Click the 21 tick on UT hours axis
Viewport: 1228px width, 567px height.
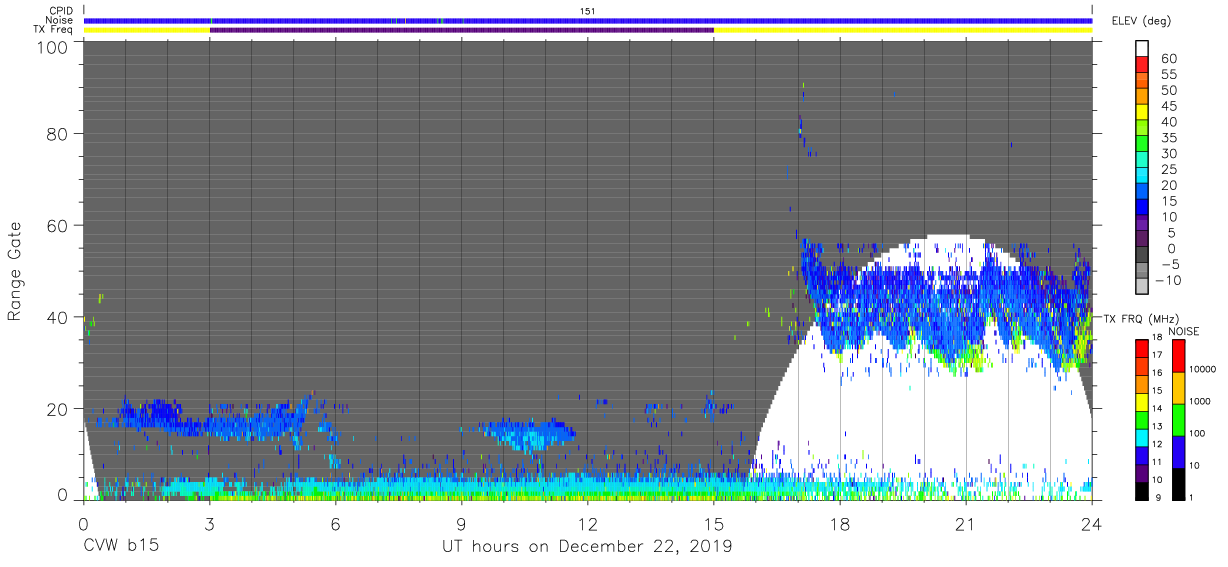click(x=965, y=522)
